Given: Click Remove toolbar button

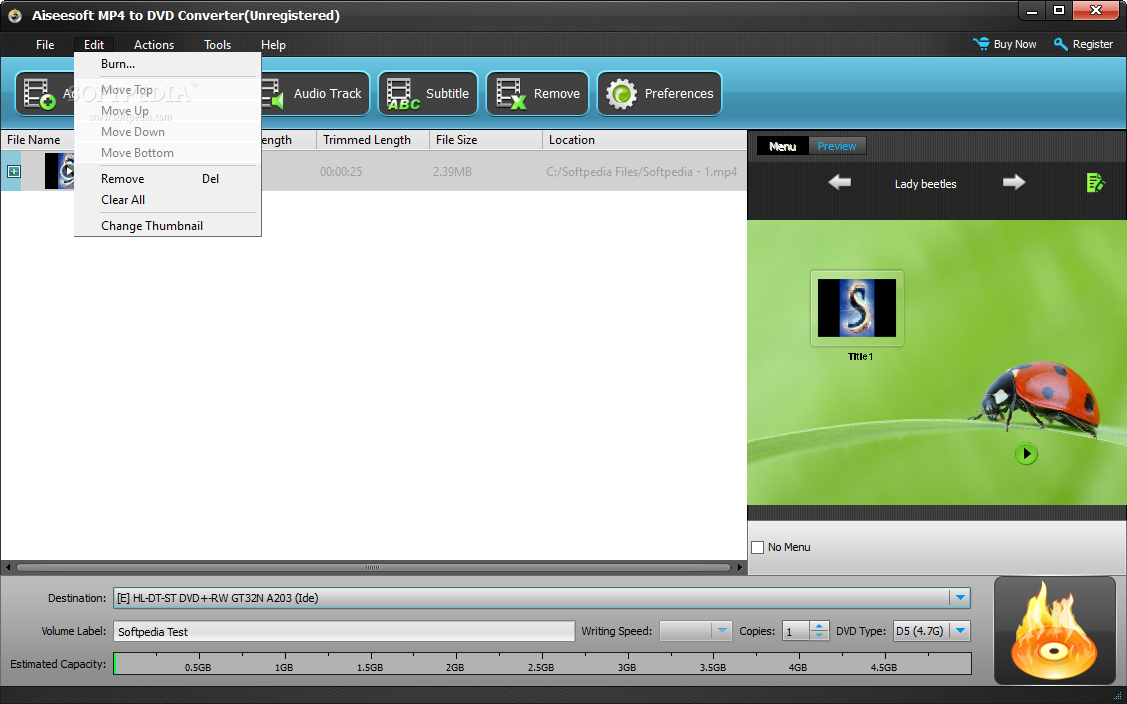Looking at the screenshot, I should [537, 93].
